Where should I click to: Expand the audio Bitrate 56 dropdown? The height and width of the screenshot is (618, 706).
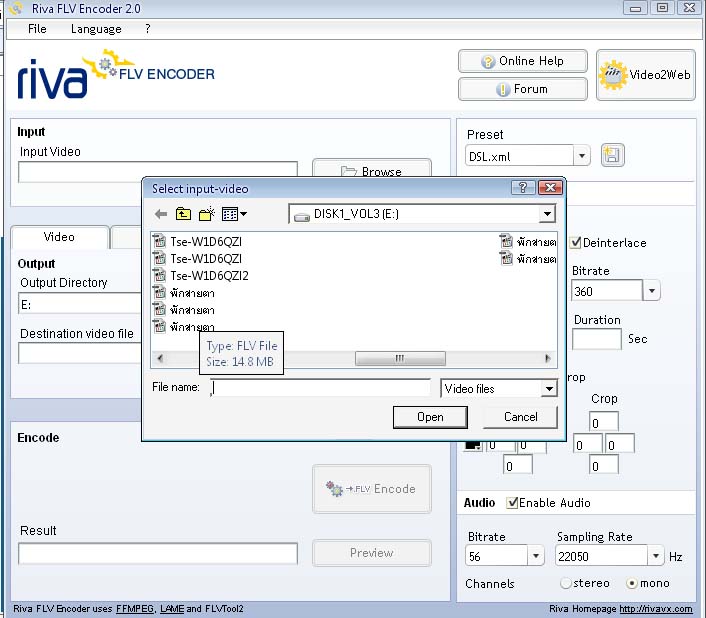[x=535, y=556]
